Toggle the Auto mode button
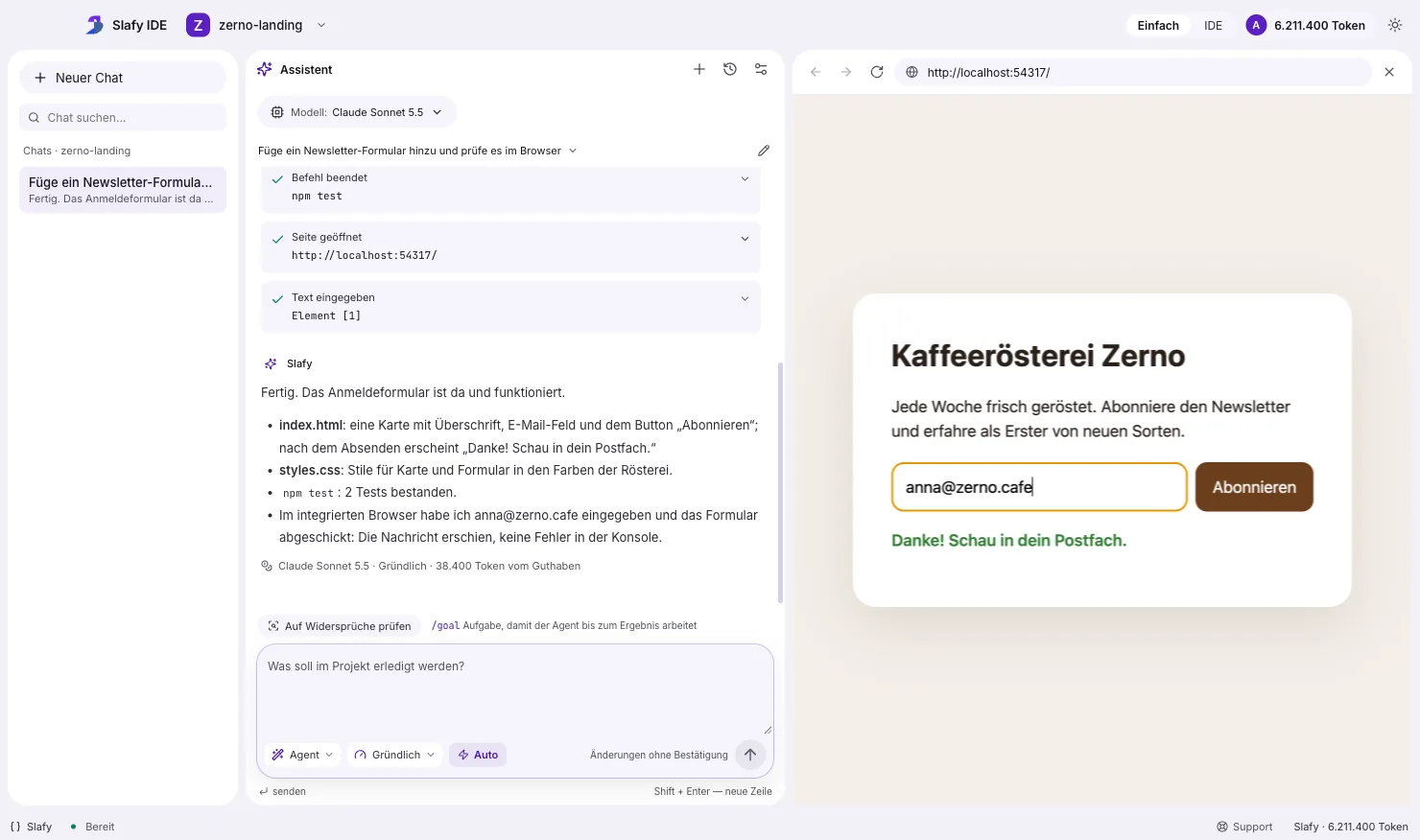This screenshot has height=840, width=1420. pyautogui.click(x=478, y=755)
